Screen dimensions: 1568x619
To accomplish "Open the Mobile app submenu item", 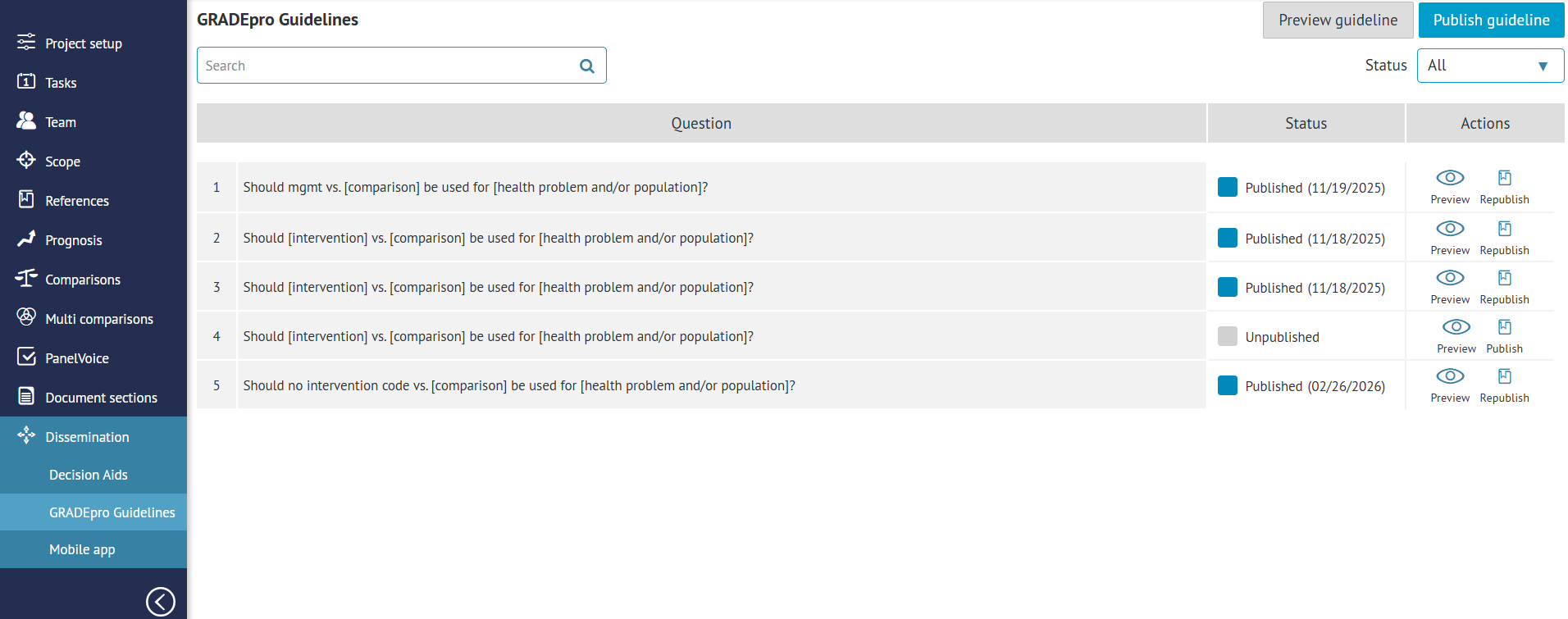I will (x=82, y=549).
